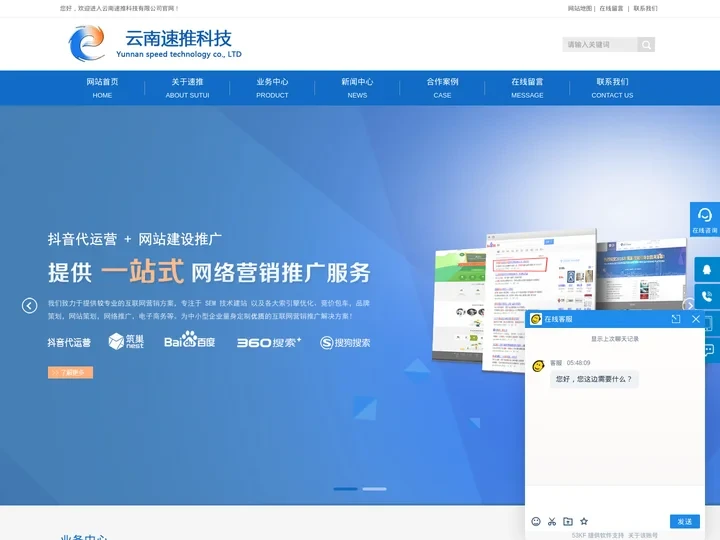Click the 筑巢 nest logo in banner
The height and width of the screenshot is (540, 720).
tap(126, 341)
